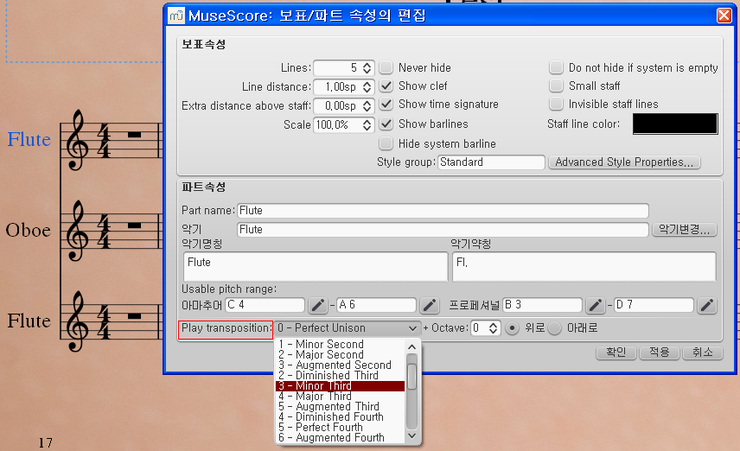Select the 위로 radio button
This screenshot has width=740, height=451.
pos(512,328)
